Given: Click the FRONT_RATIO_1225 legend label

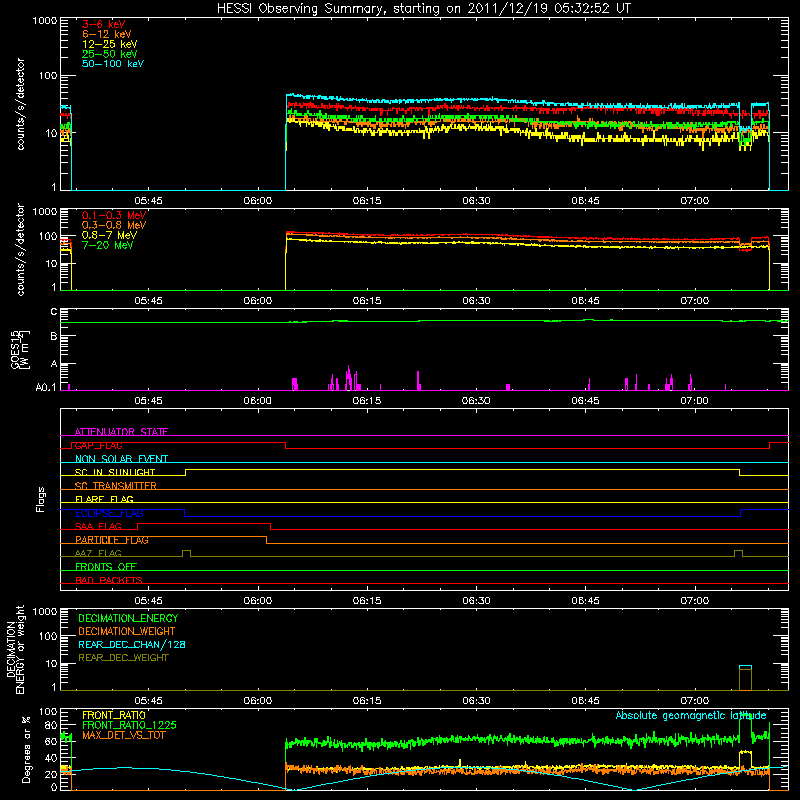Looking at the screenshot, I should (x=129, y=725).
